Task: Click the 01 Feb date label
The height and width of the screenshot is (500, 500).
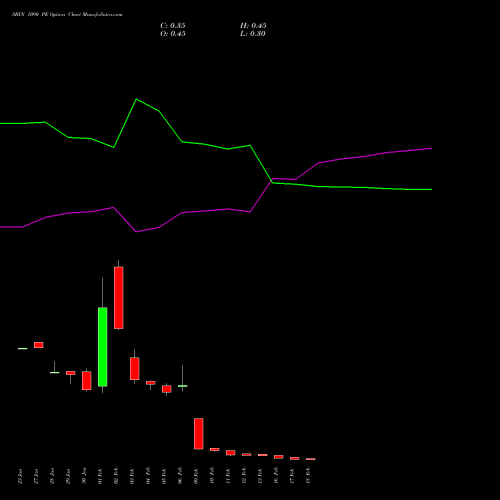Action: 100,476
